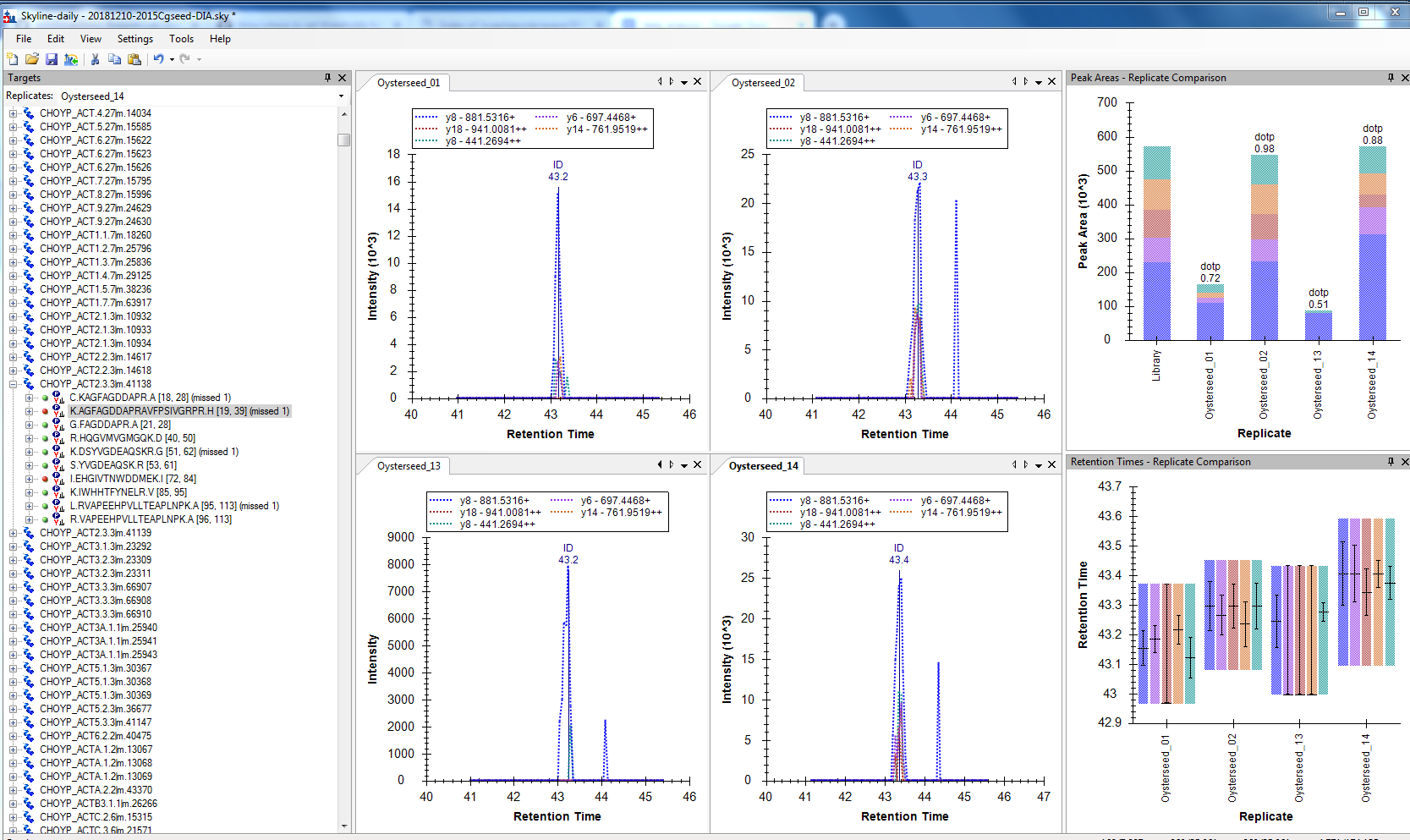1410x840 pixels.
Task: Unpin the Targets panel auto-hide pin
Action: pos(326,77)
